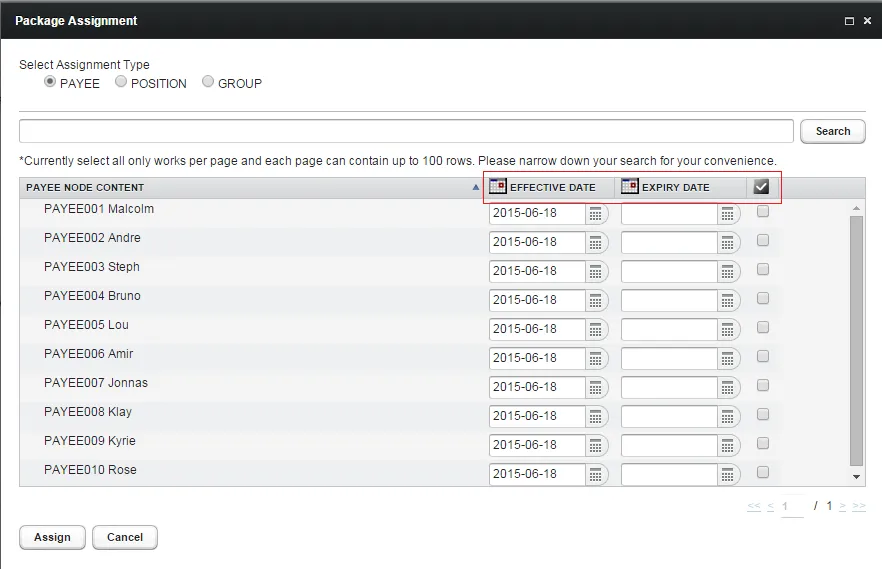Go to previous page with < link

click(x=771, y=506)
